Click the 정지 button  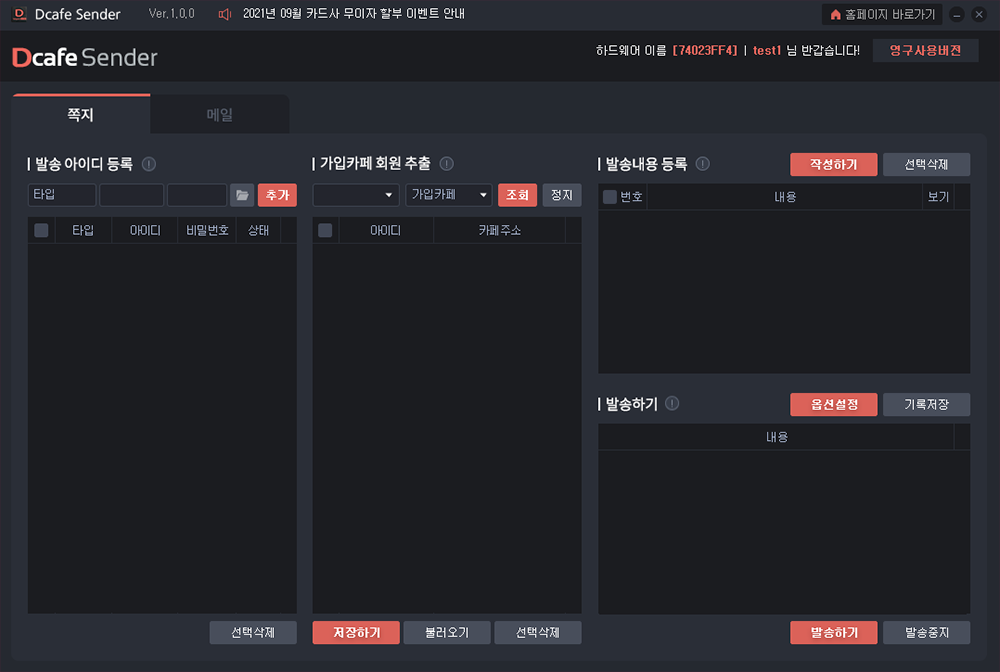click(562, 195)
